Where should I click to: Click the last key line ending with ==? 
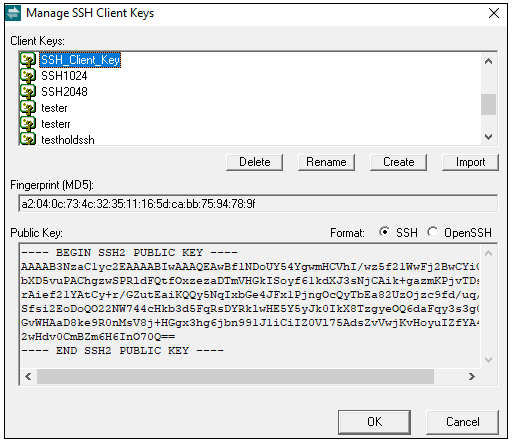coord(98,337)
